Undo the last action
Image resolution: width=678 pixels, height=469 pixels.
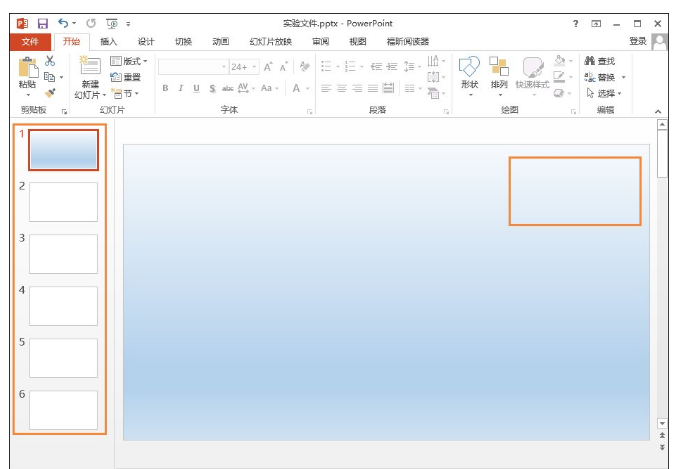point(64,22)
